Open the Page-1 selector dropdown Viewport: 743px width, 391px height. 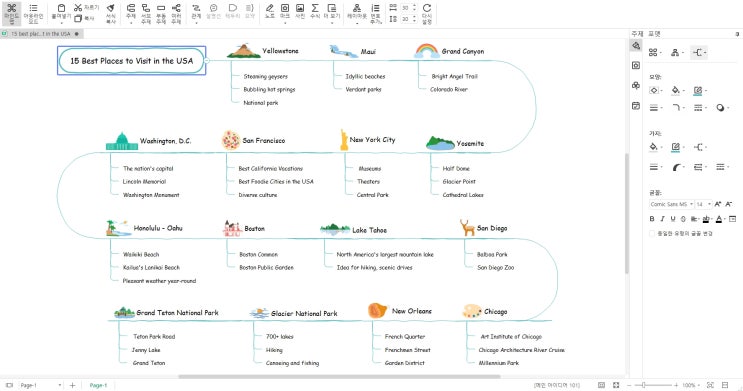(41, 385)
